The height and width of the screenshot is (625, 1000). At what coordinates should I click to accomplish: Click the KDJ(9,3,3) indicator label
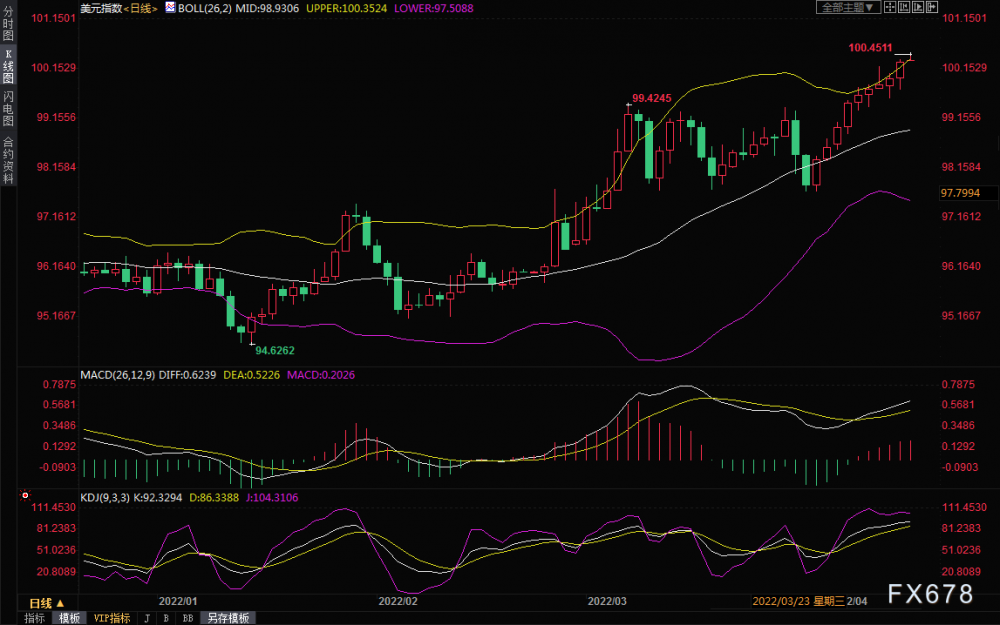coord(105,497)
